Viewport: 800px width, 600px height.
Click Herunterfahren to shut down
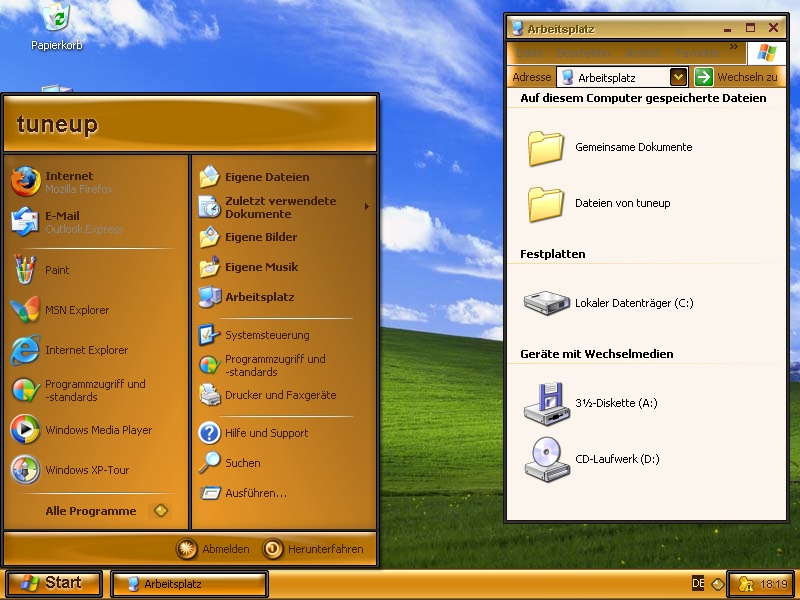(313, 549)
